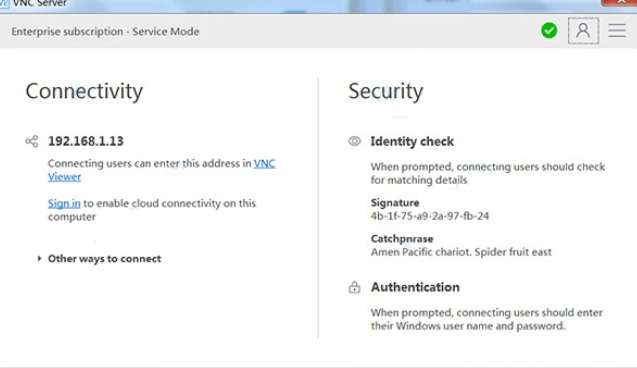
Task: Click the triangle arrow before Other ways to connect
Action: tap(39, 258)
